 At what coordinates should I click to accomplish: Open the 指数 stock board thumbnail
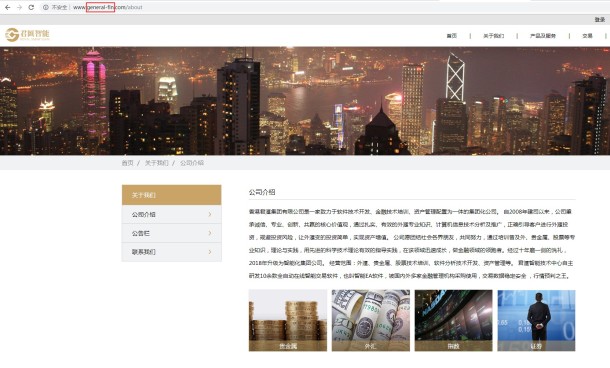(454, 320)
